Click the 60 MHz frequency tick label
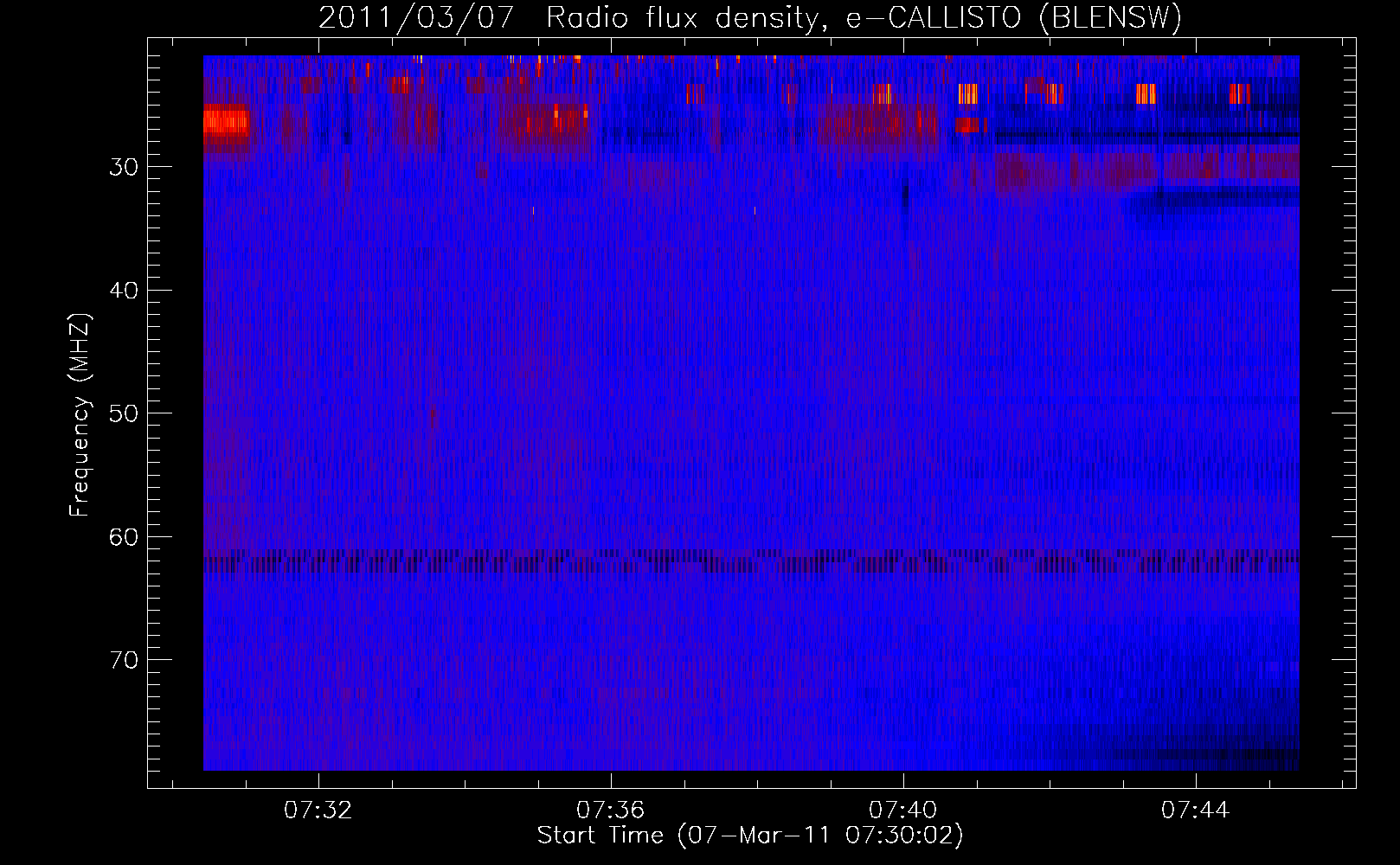Screen dimensions: 1400x865 (x=124, y=537)
